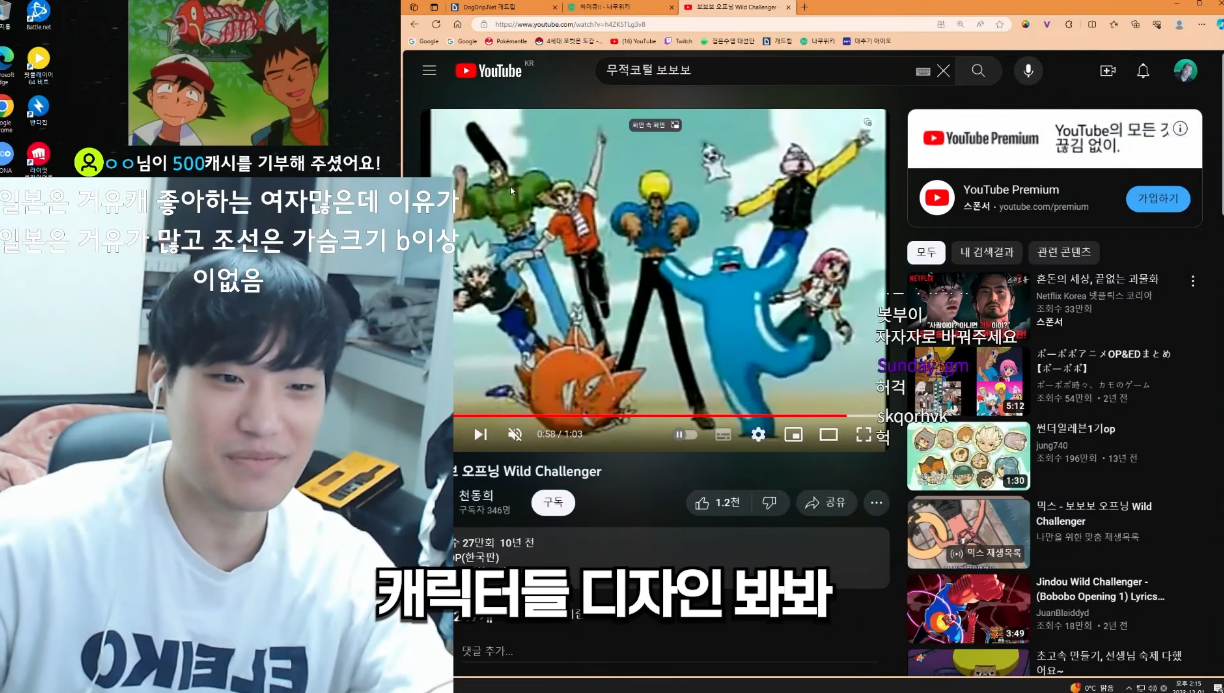This screenshot has height=693, width=1224.
Task: Submit search with the magnifier button
Action: point(978,71)
